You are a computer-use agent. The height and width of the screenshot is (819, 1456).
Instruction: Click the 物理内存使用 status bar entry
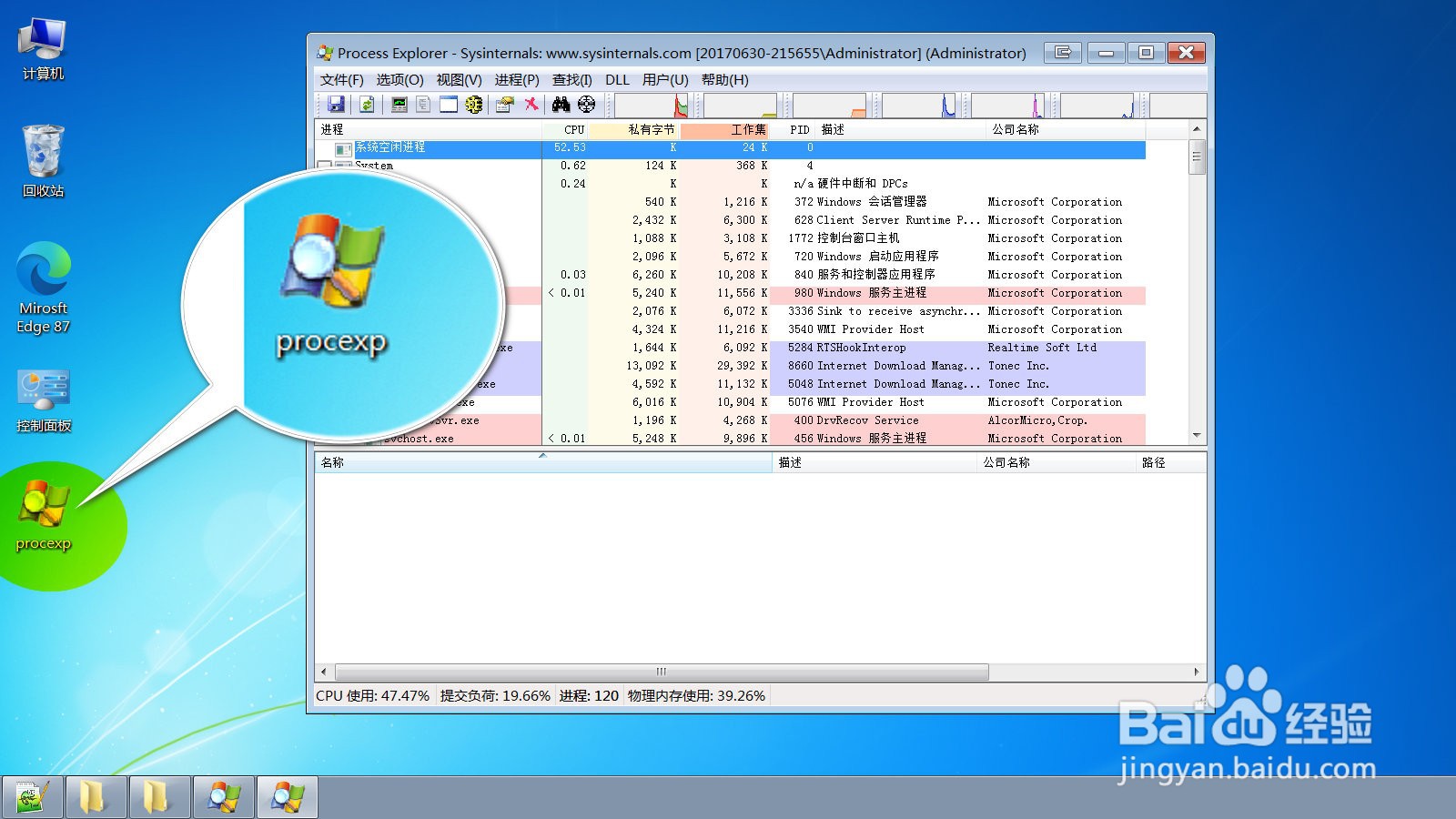click(x=696, y=696)
